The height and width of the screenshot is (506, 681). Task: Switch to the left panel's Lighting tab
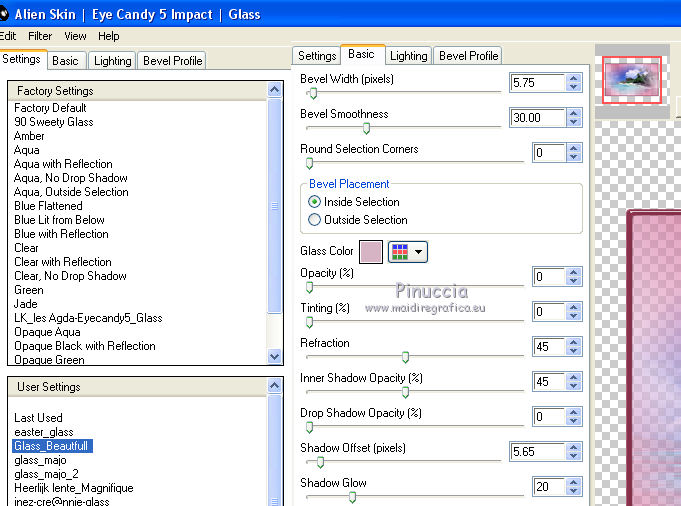(112, 61)
